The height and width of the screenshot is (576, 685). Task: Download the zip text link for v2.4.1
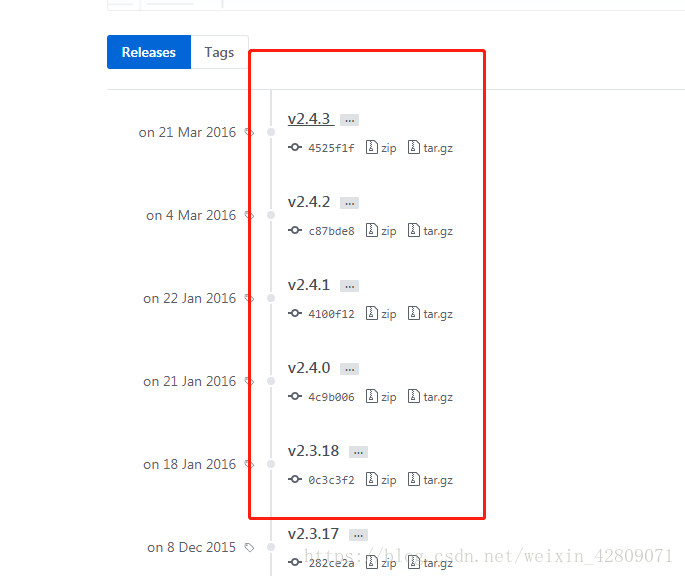click(389, 314)
